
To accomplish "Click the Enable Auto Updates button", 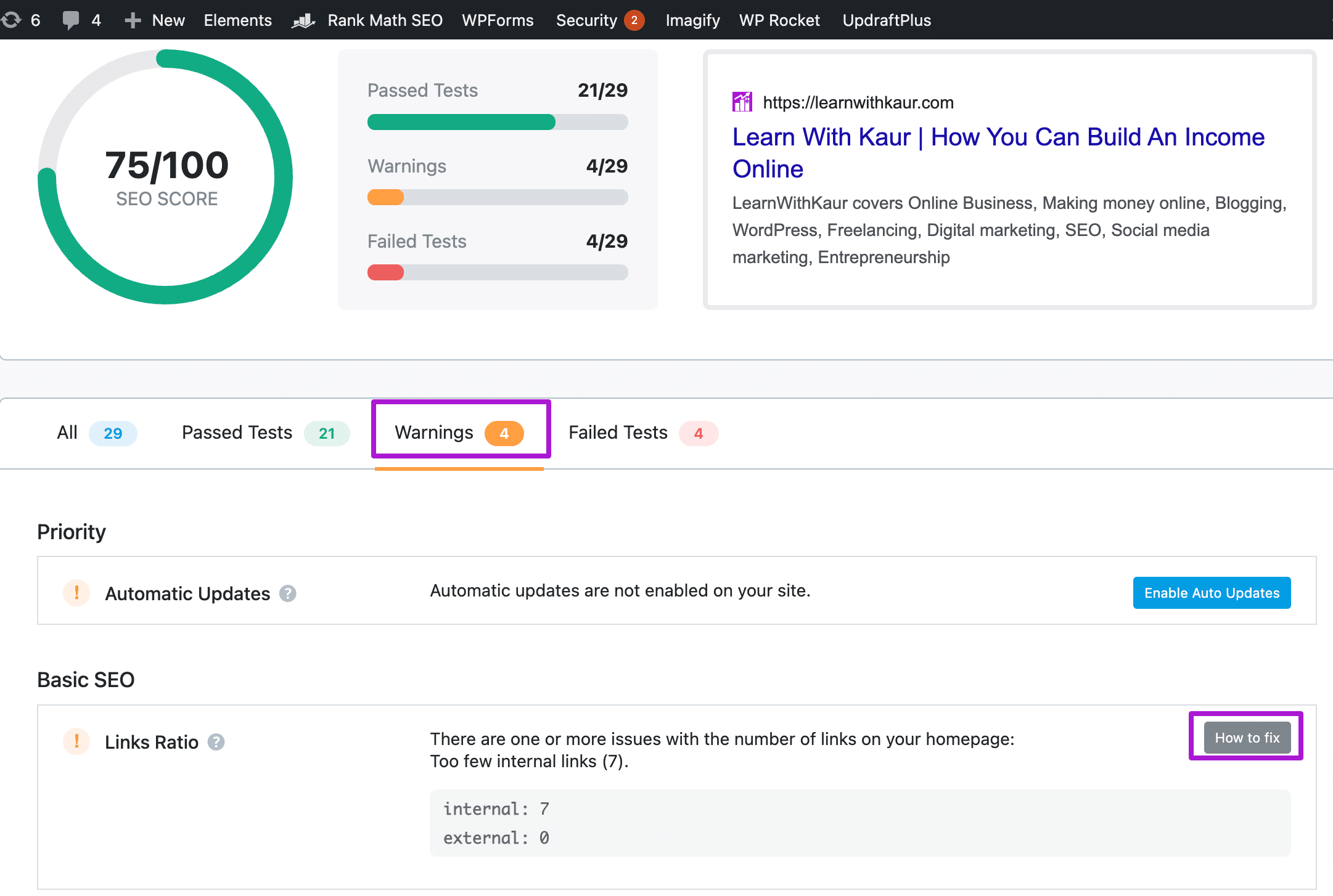I will tap(1212, 593).
